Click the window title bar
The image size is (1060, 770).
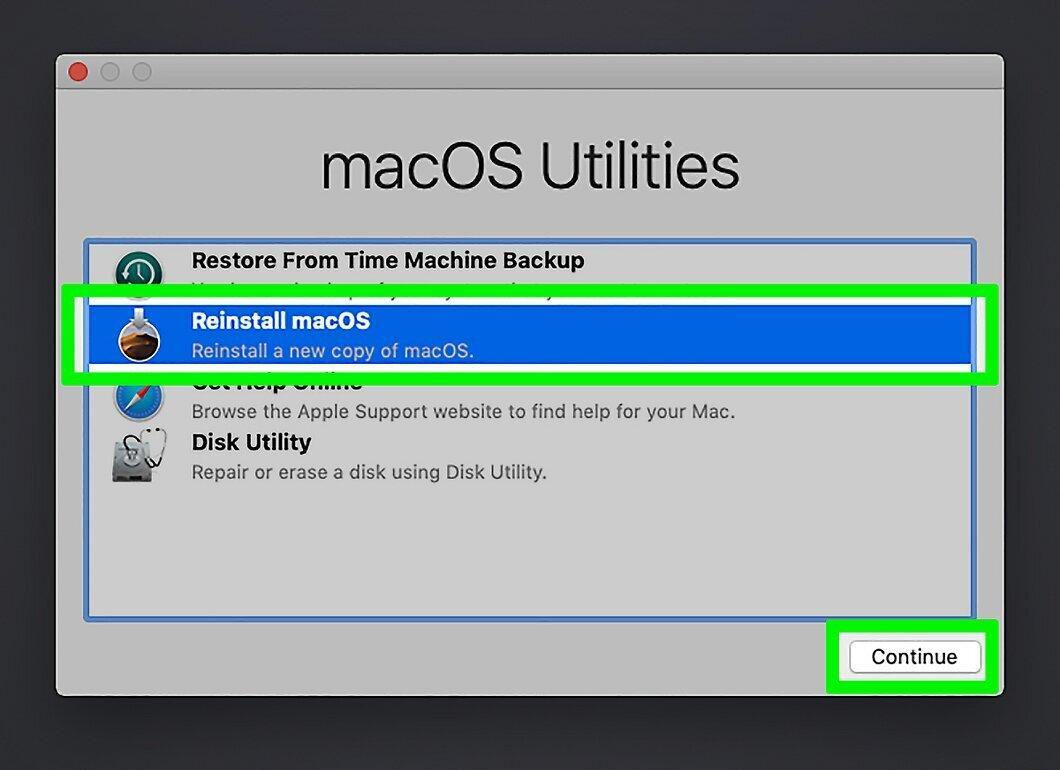coord(530,72)
